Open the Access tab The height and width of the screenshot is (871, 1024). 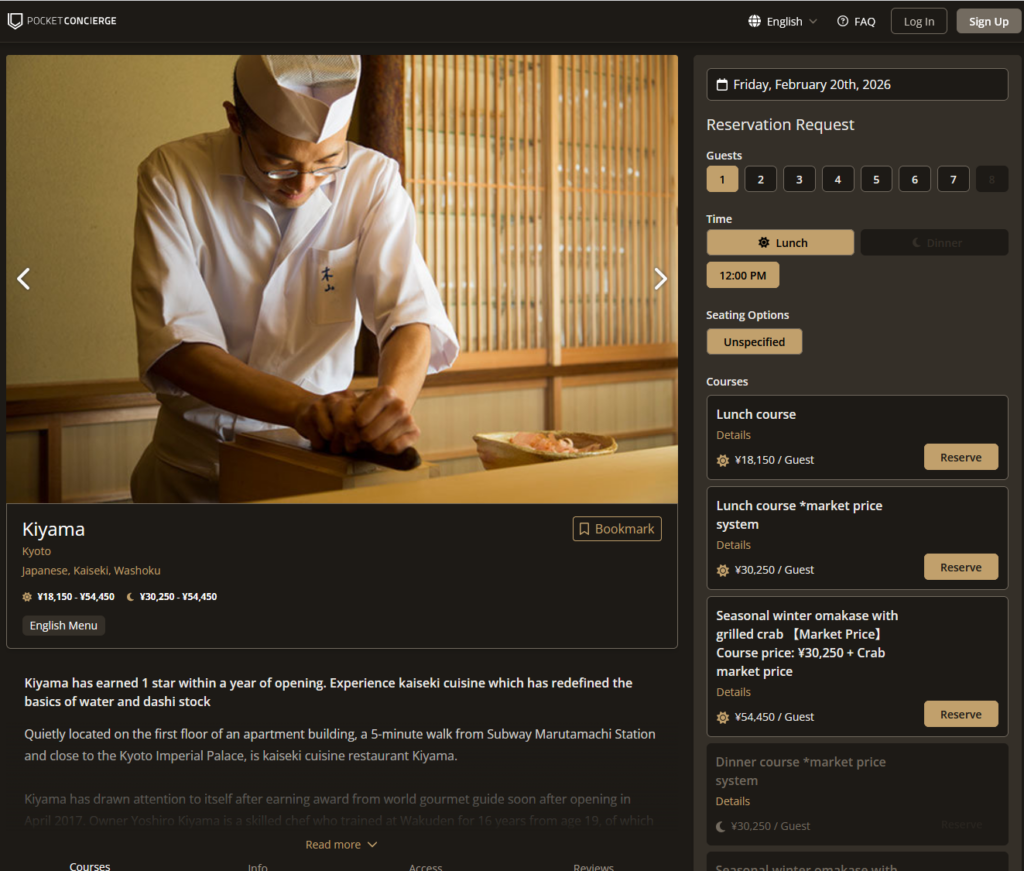click(x=425, y=866)
